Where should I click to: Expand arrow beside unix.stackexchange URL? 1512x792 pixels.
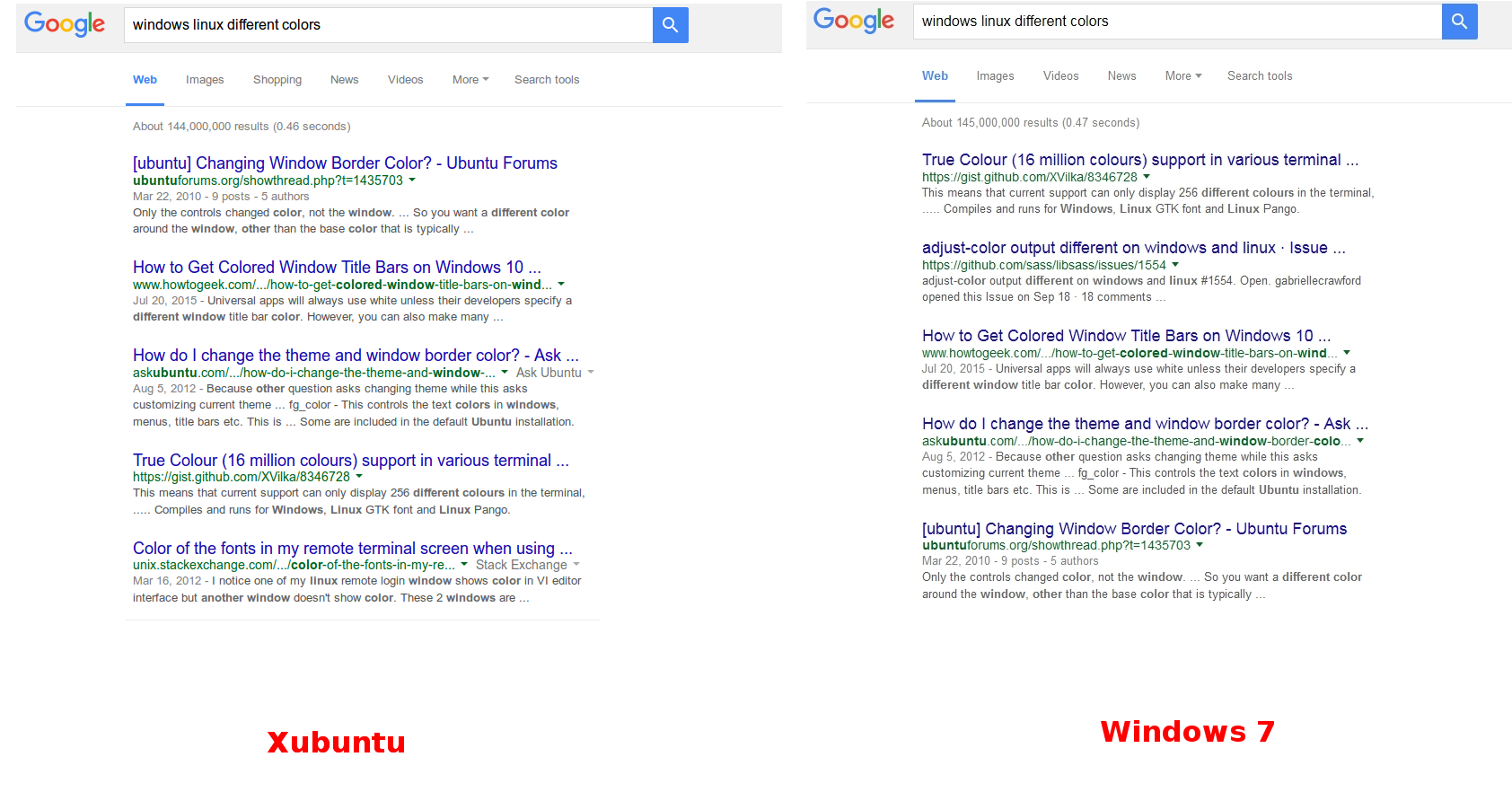click(x=464, y=564)
